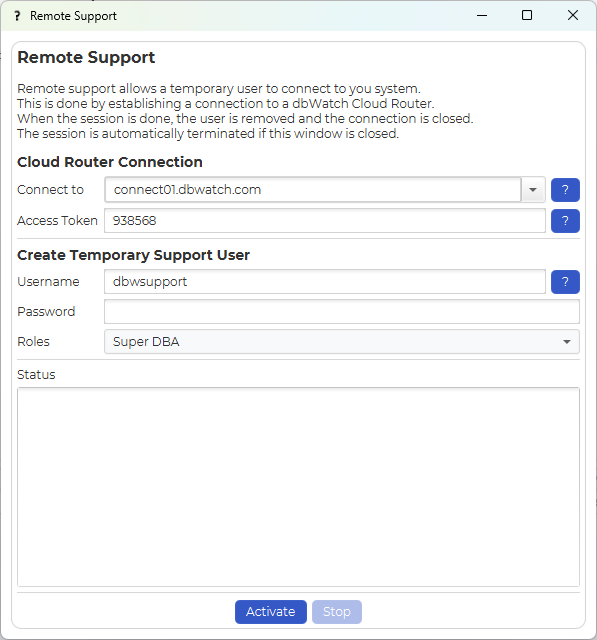Click the Activate button
Viewport: 597px width, 640px height.
[x=271, y=612]
